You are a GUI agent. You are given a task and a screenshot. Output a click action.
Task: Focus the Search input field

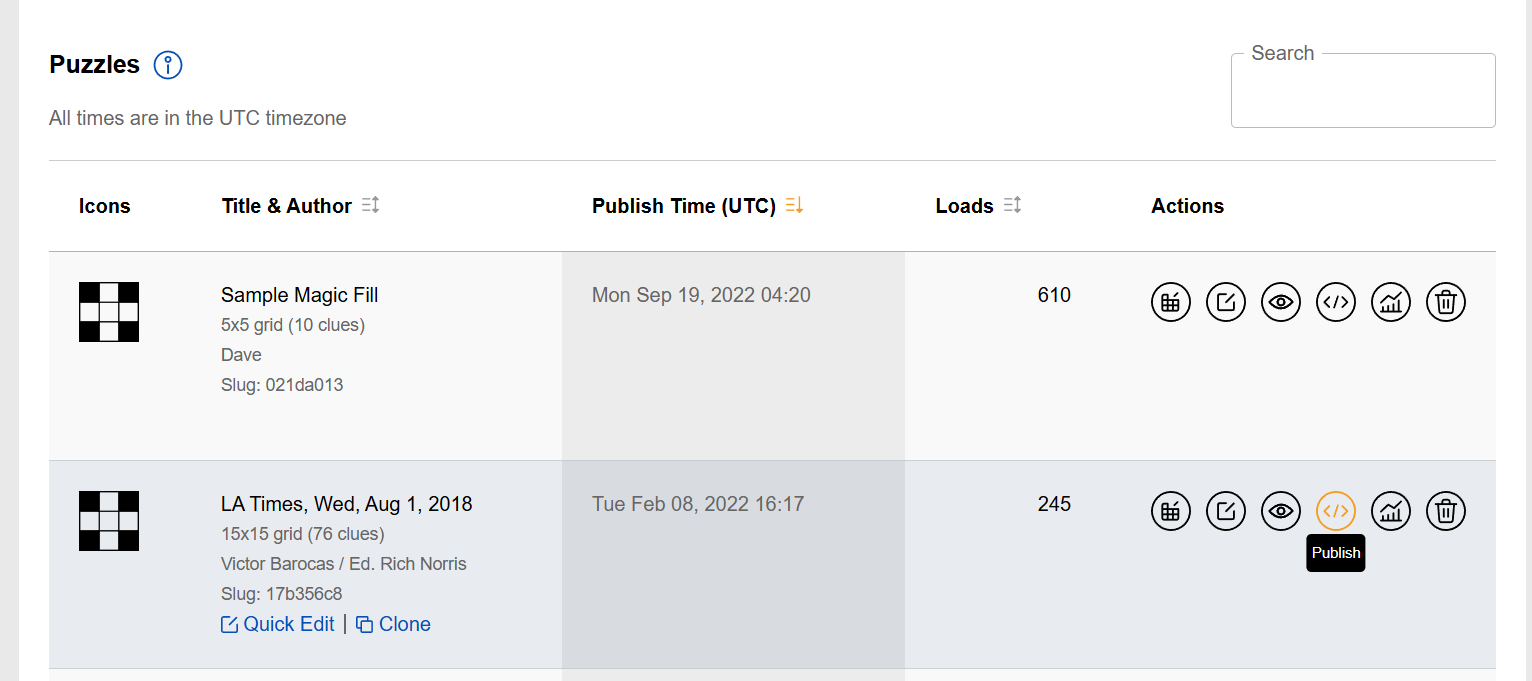click(x=1363, y=91)
